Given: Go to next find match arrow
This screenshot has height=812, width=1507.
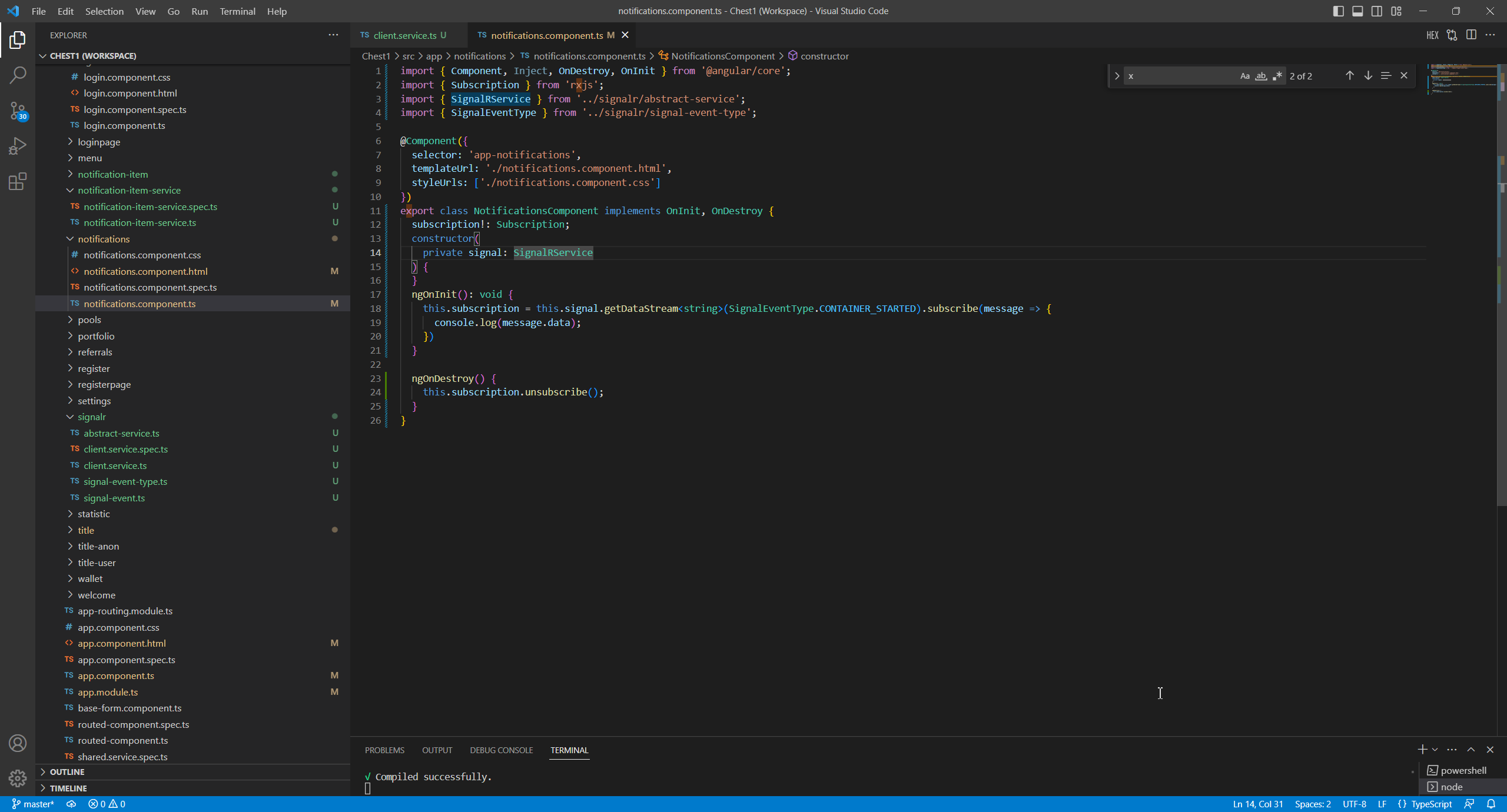Looking at the screenshot, I should [x=1368, y=76].
